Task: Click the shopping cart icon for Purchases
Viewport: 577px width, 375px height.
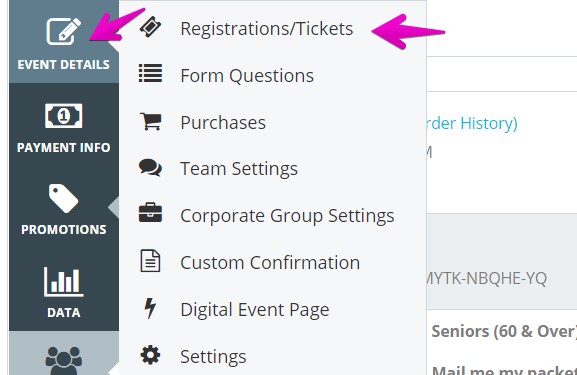Action: coord(151,121)
